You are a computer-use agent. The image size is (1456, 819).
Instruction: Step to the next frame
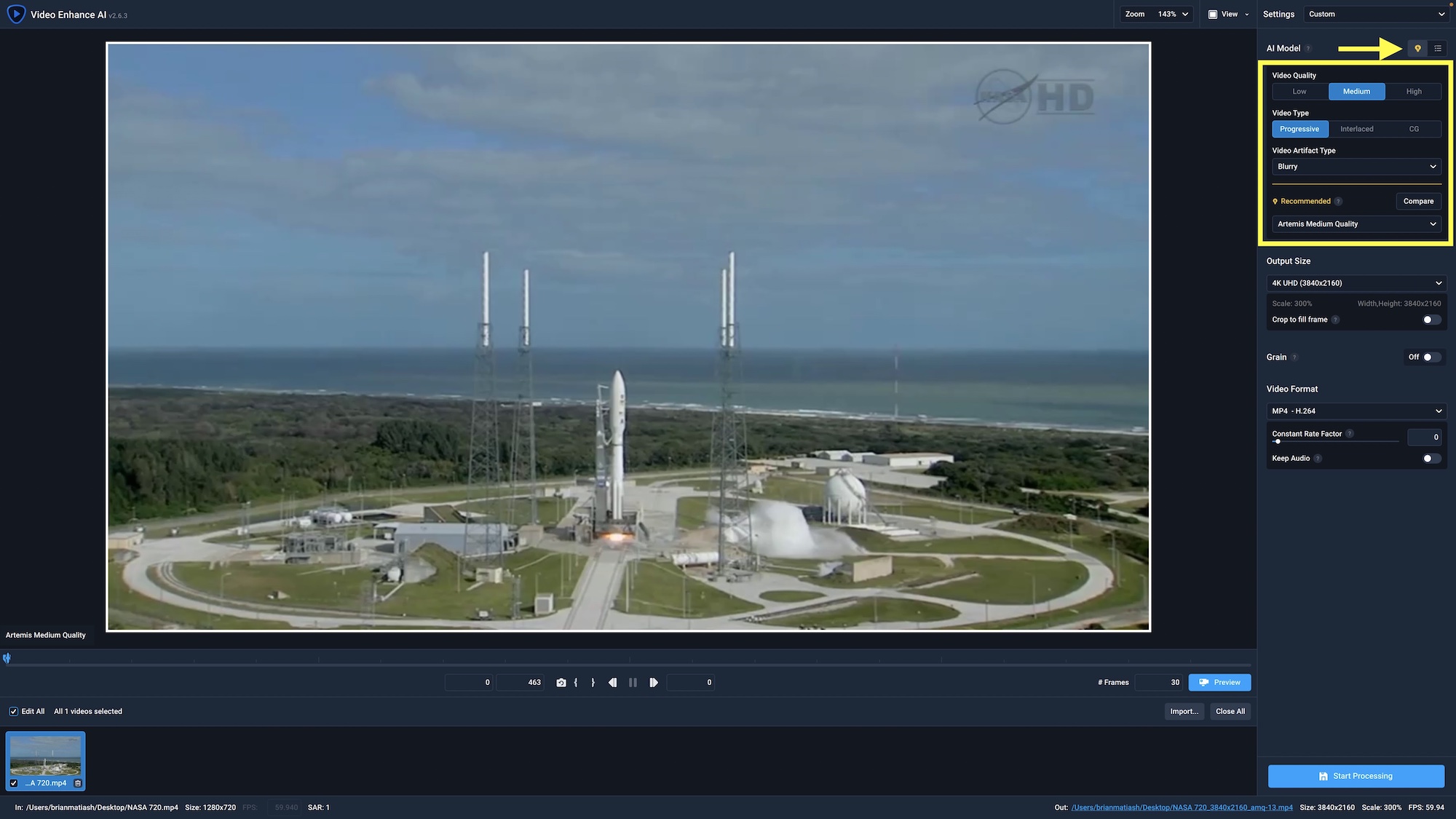coord(654,683)
